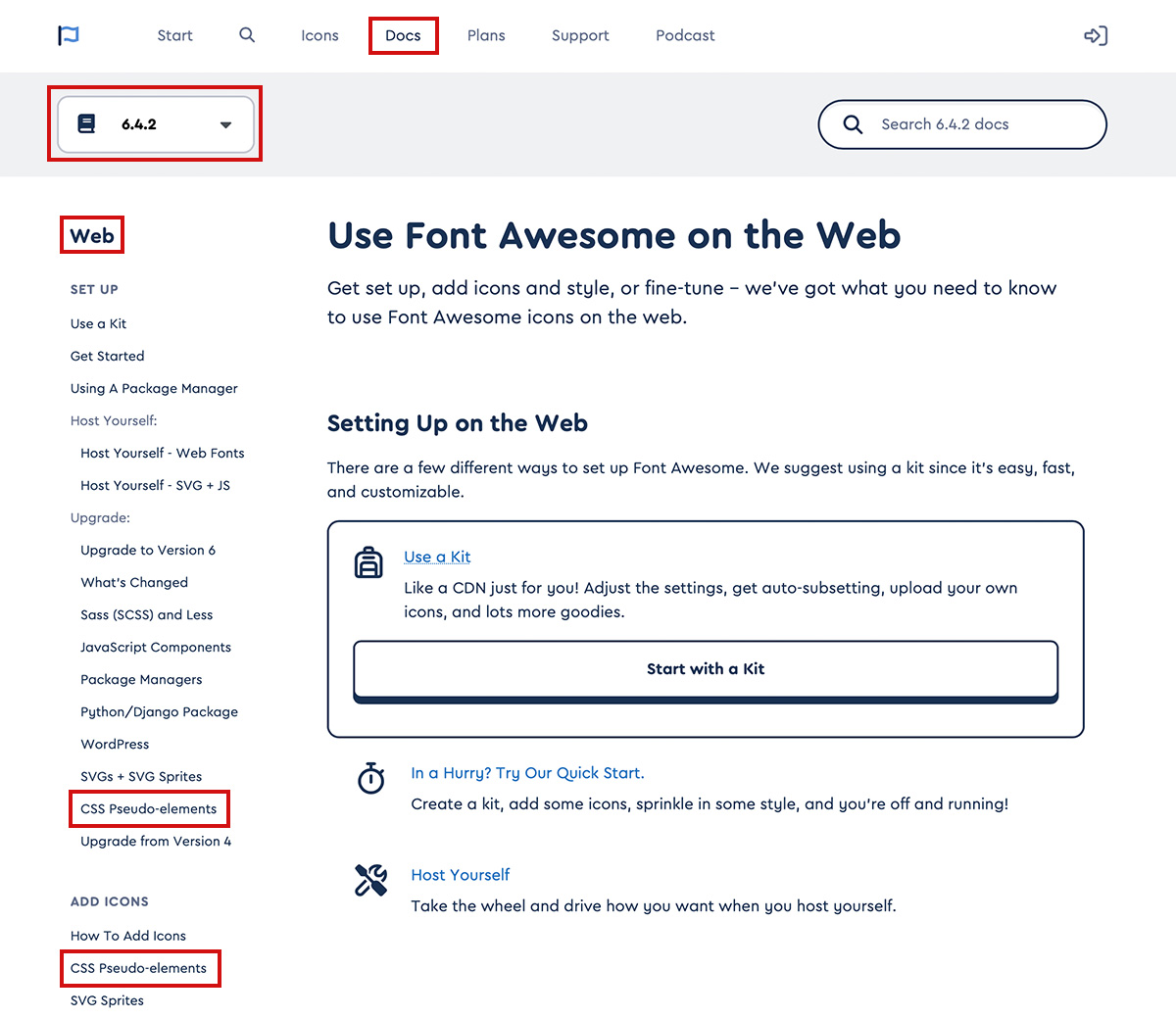1176x1019 pixels.
Task: Click the sign-in arrow icon
Action: tap(1096, 36)
